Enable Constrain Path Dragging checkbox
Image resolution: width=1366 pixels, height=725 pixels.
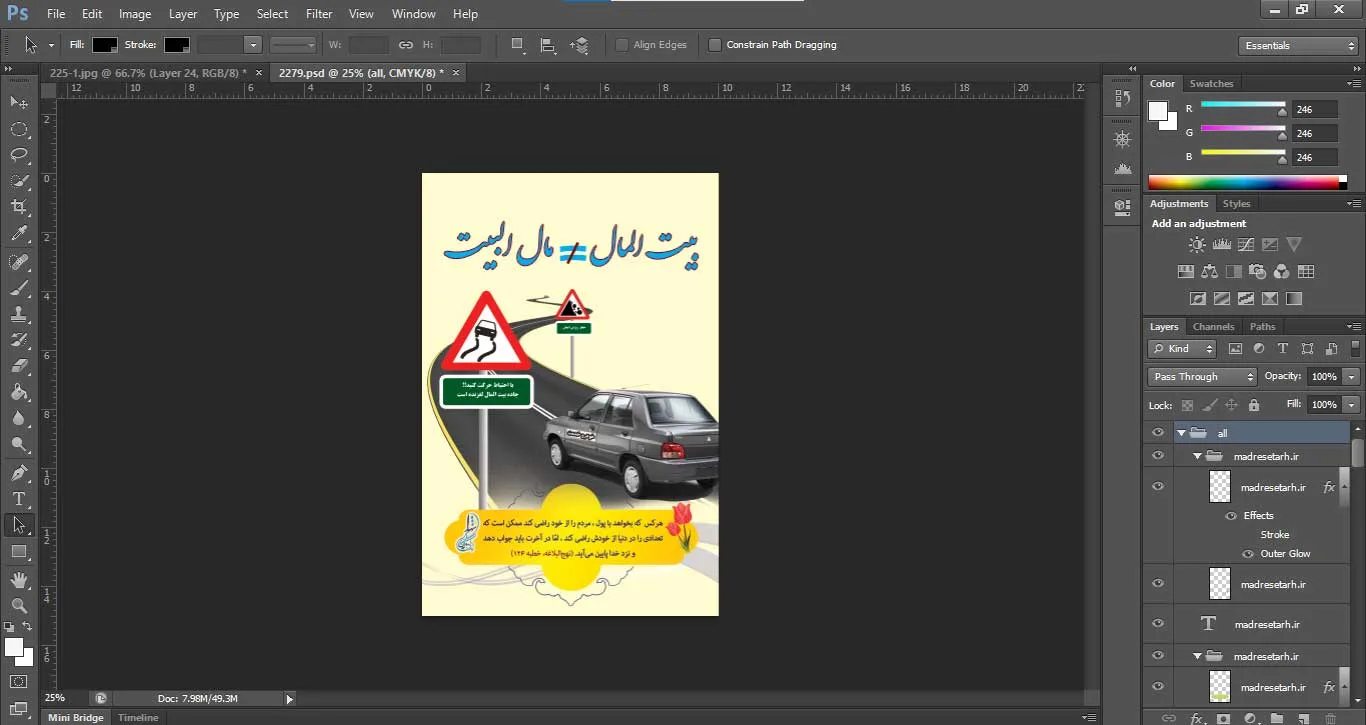714,45
